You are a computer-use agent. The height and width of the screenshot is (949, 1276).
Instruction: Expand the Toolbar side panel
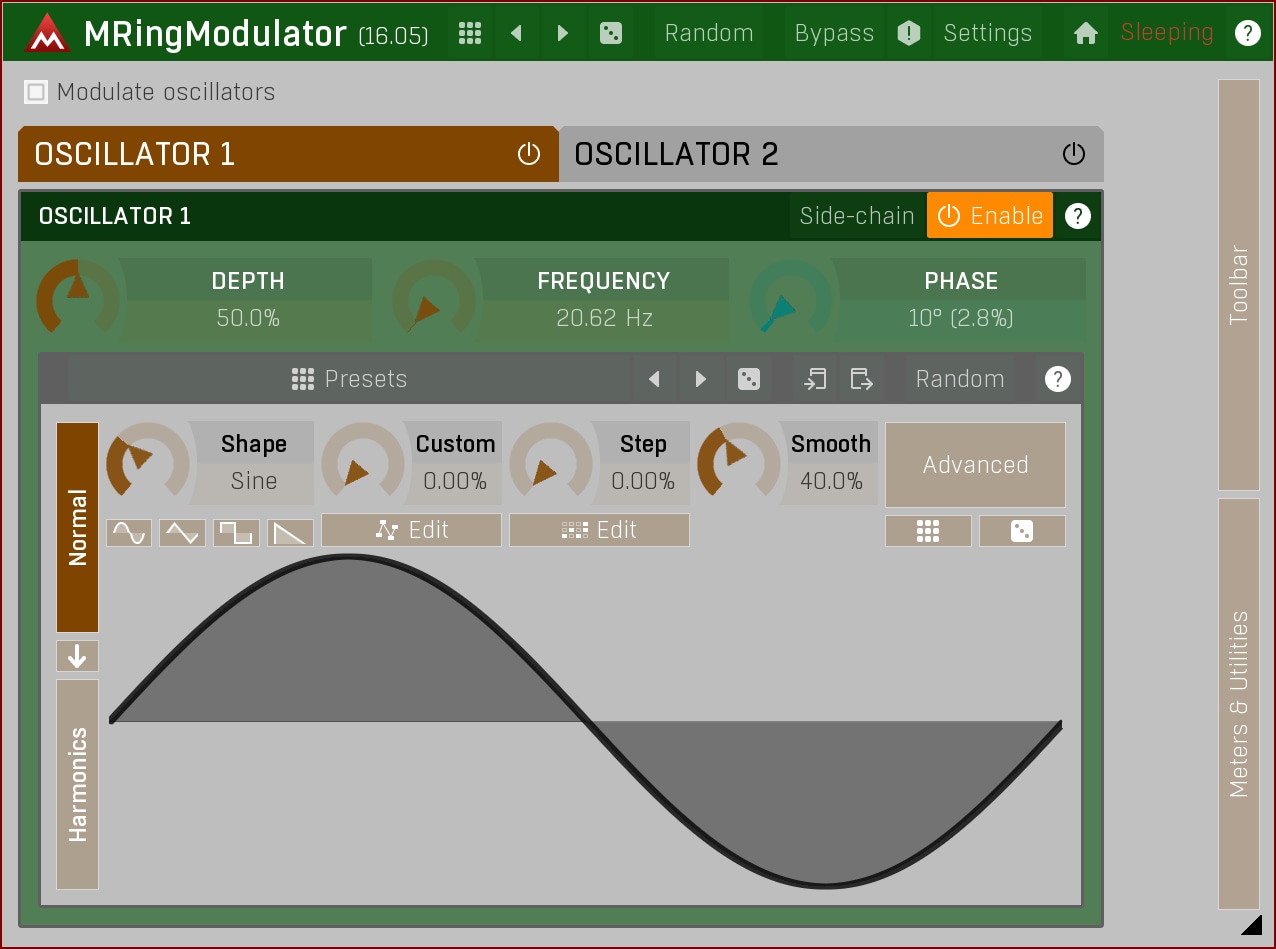1239,285
